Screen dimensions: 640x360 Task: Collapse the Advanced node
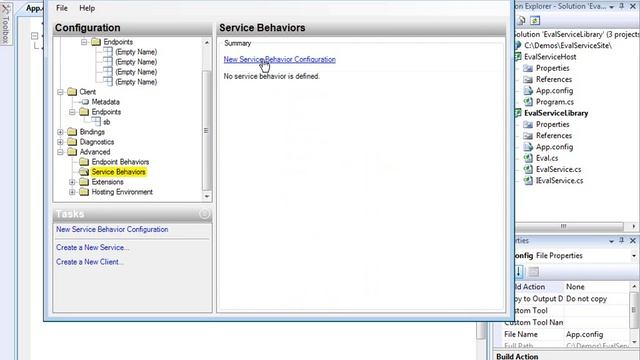pyautogui.click(x=60, y=152)
